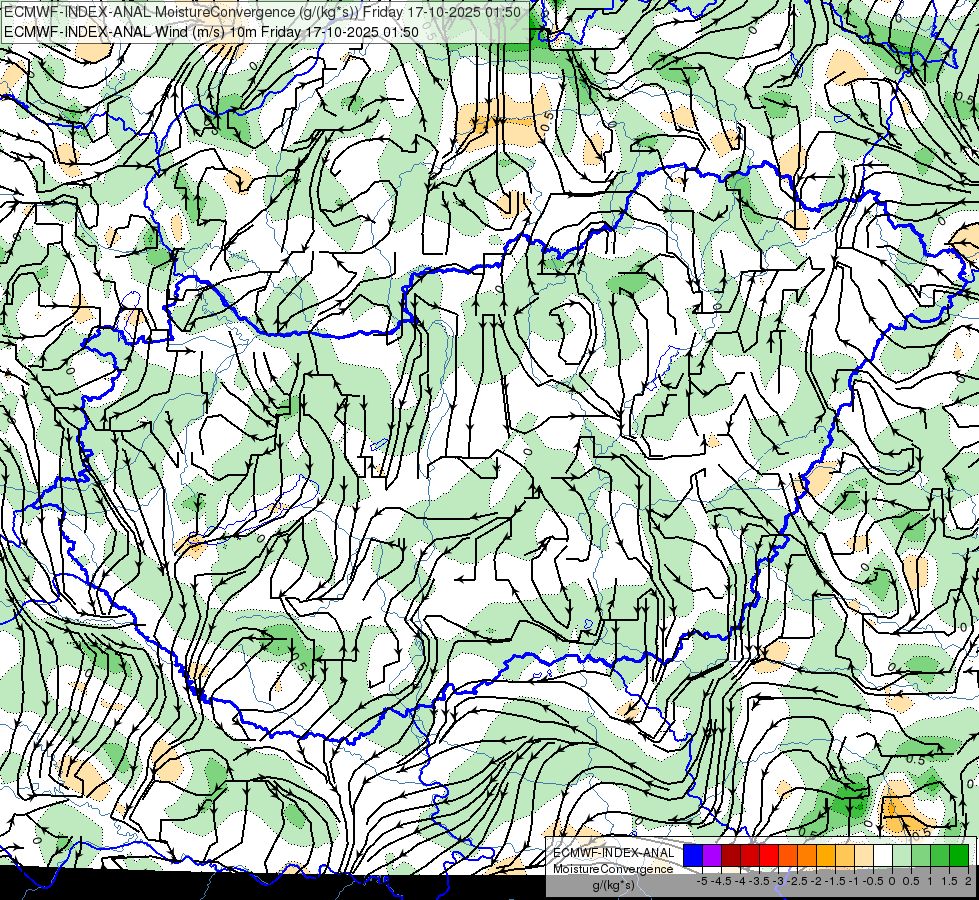Image resolution: width=979 pixels, height=900 pixels.
Task: Click the -2.5 legend tick label
Action: [x=798, y=881]
